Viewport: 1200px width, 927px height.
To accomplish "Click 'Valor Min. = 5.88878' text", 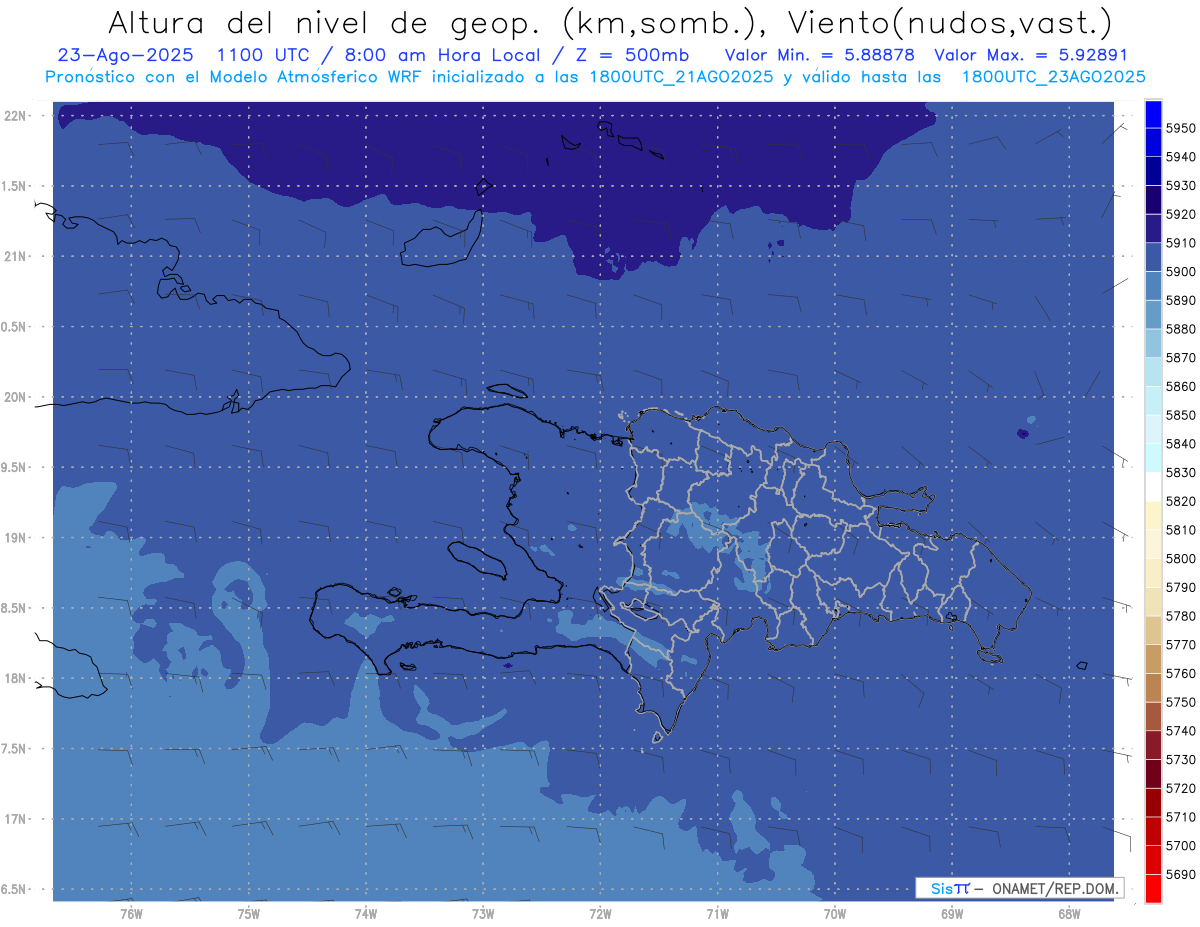I will coord(819,54).
